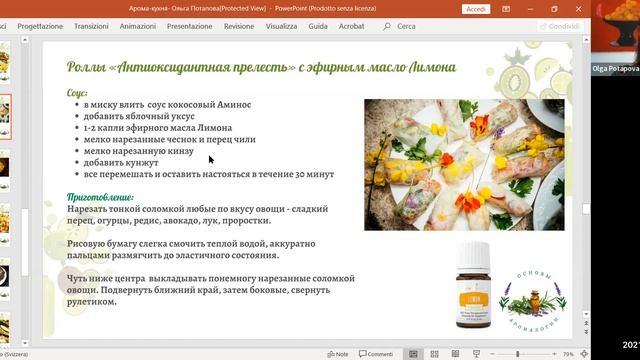Click zoom out minus button

(492, 354)
